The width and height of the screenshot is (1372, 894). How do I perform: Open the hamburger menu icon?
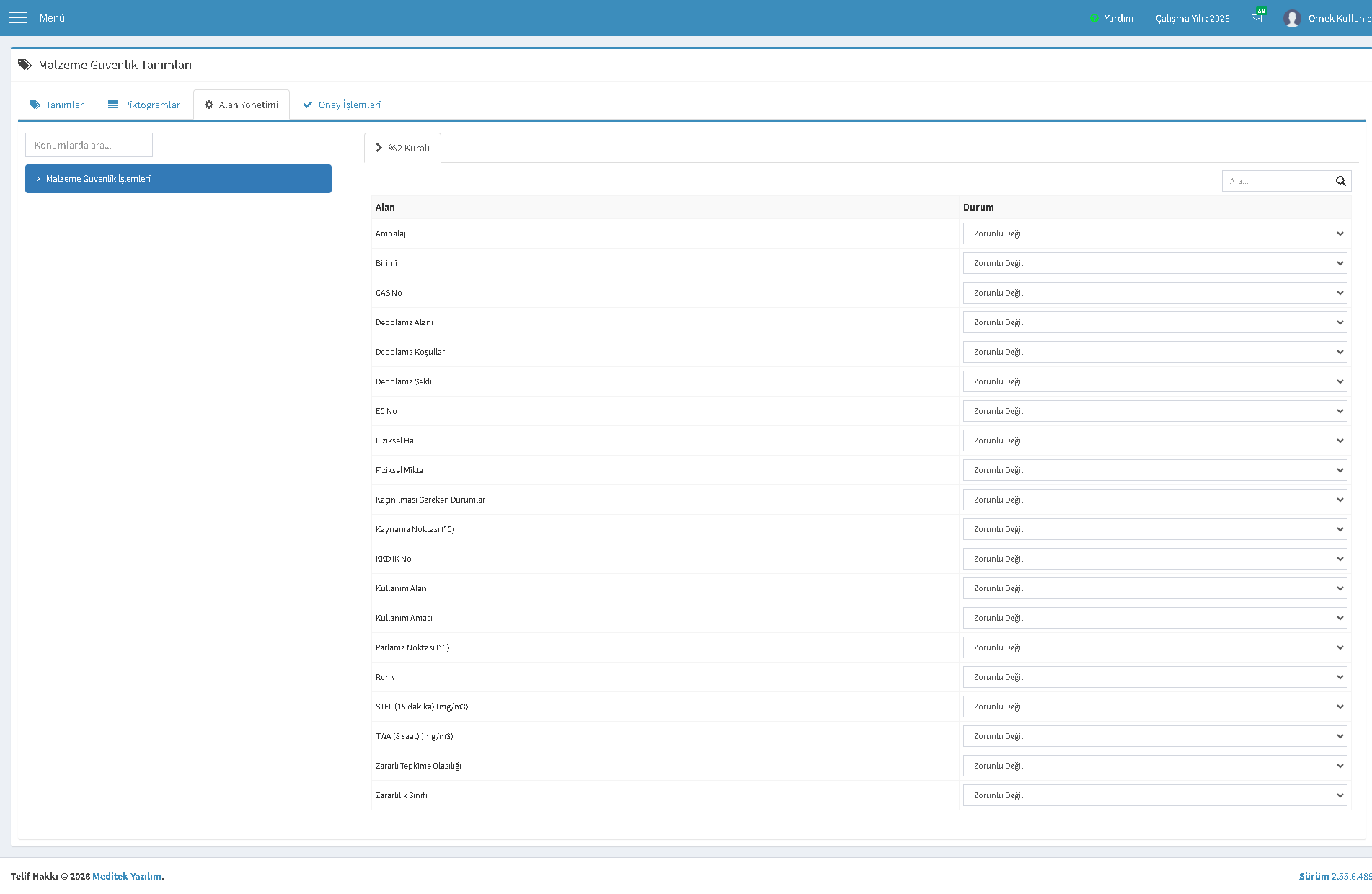[17, 17]
